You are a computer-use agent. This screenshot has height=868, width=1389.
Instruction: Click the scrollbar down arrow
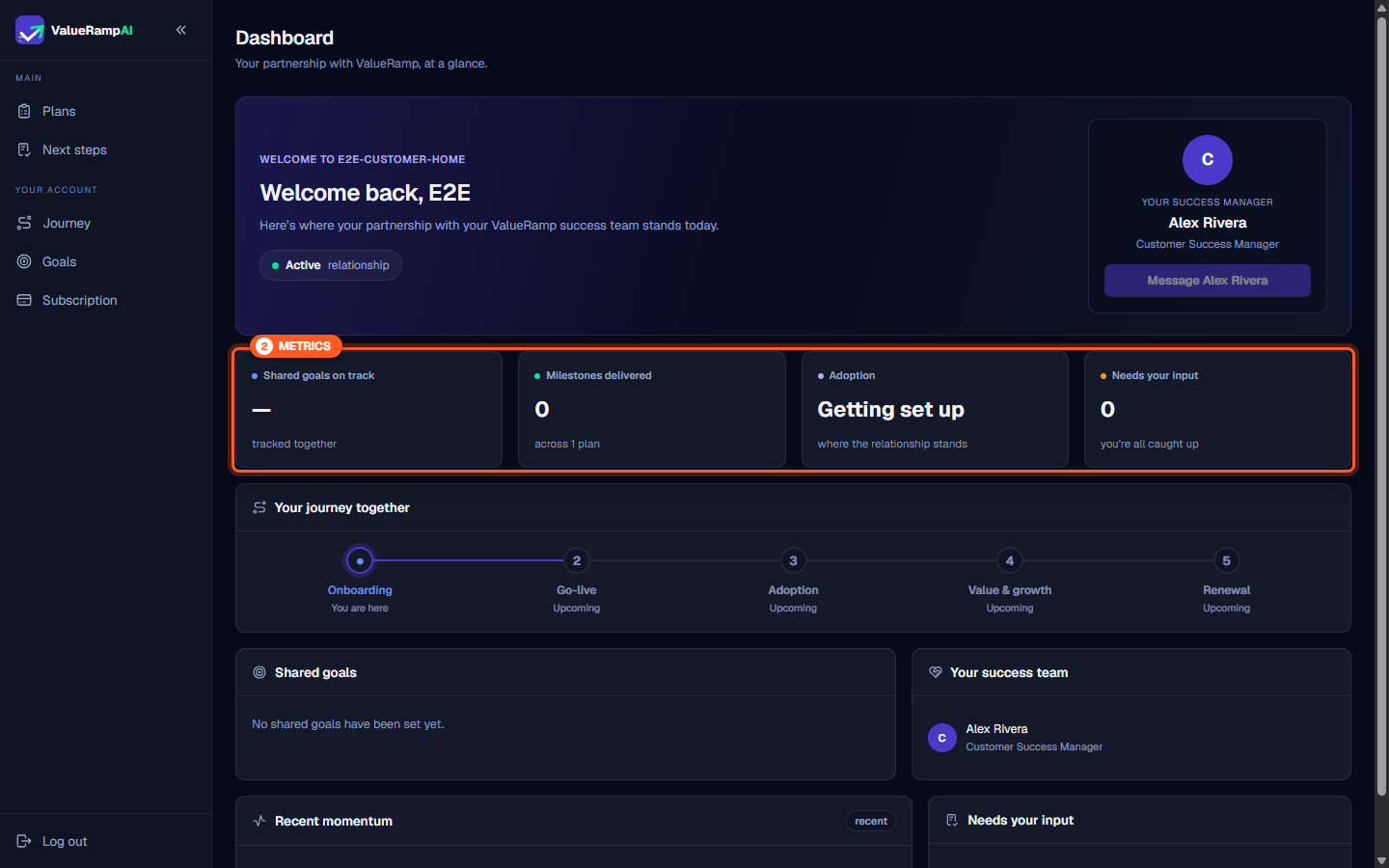[x=1381, y=860]
